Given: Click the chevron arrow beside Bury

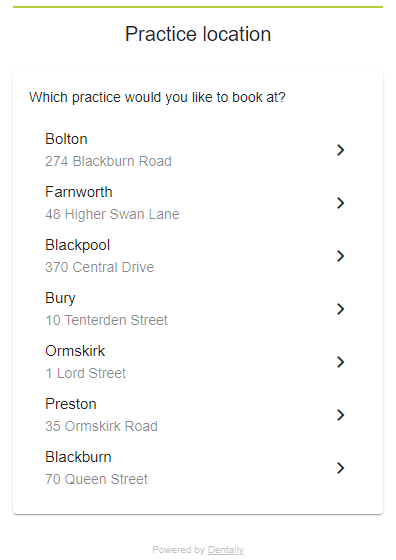Looking at the screenshot, I should coord(340,309).
